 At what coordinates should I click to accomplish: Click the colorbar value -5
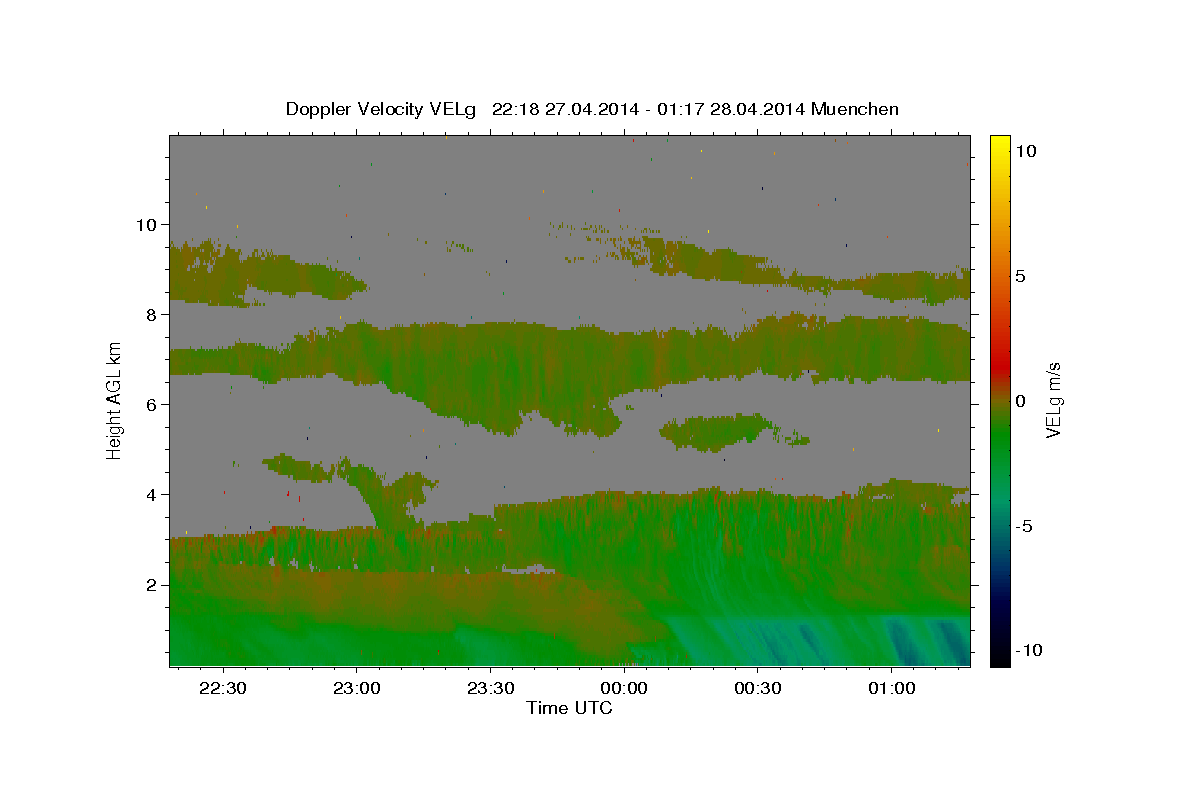(x=1024, y=526)
